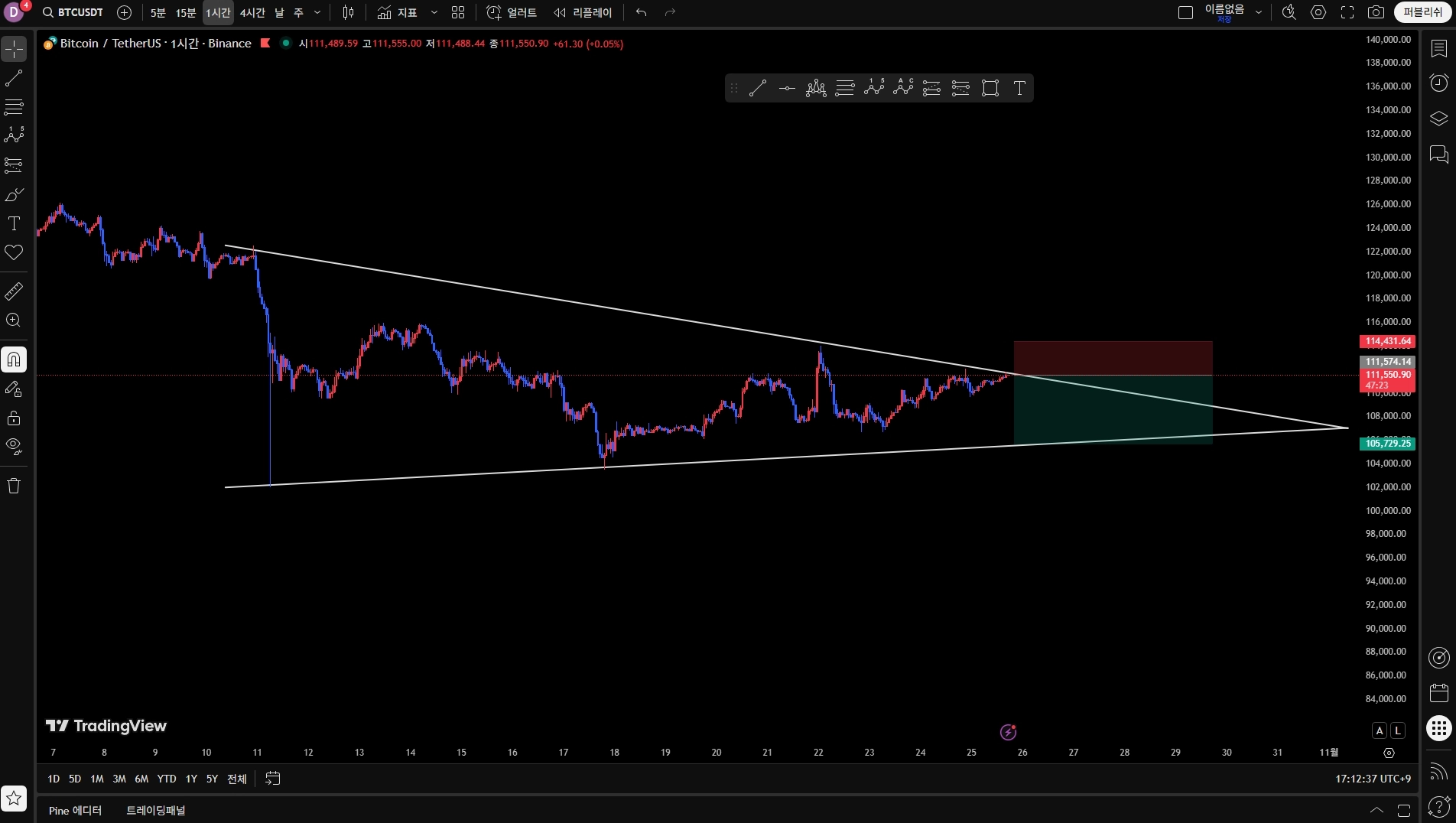1456x823 pixels.
Task: Open the favorites heart icon tool
Action: [x=14, y=252]
